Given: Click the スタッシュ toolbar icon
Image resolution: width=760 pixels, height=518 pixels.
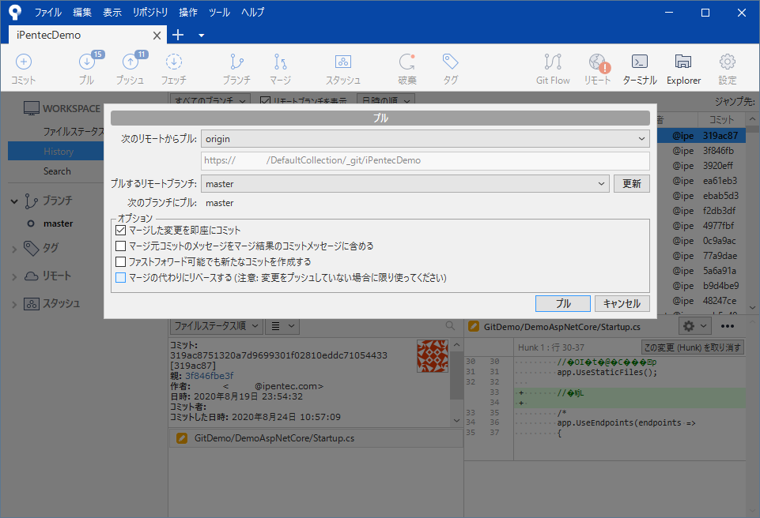Looking at the screenshot, I should [343, 69].
